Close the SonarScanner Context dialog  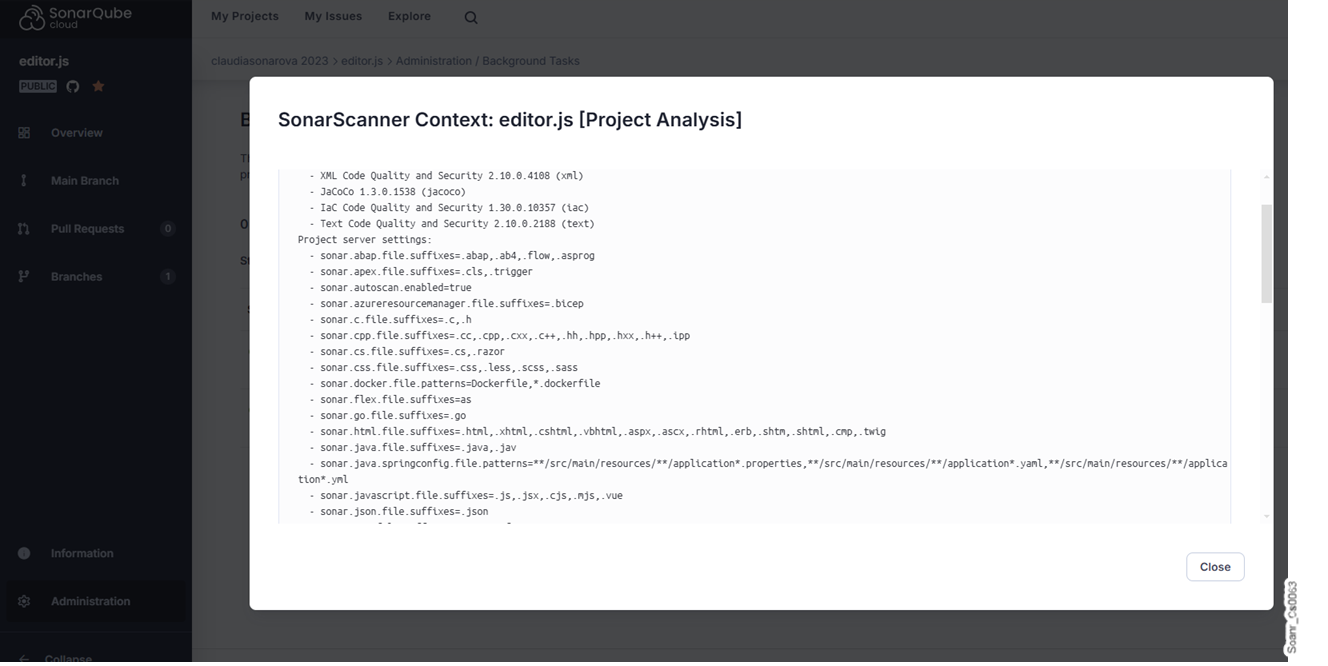pos(1214,567)
